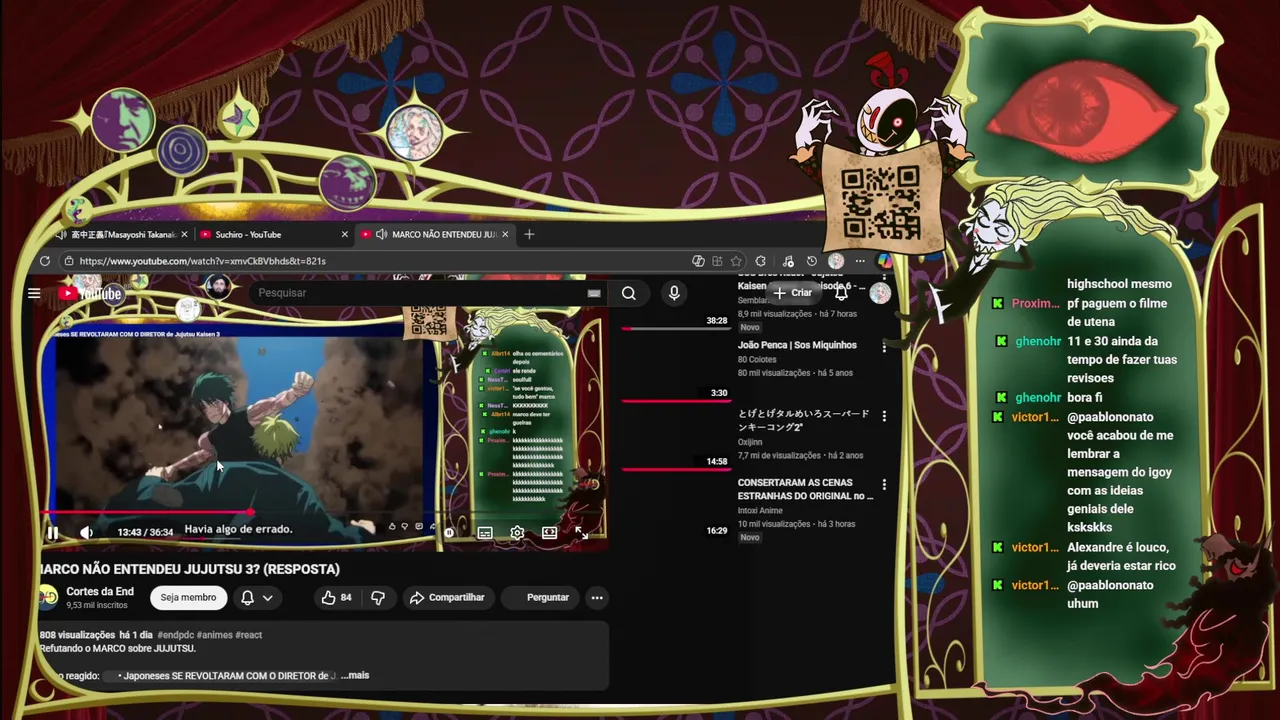
Task: Open options for CONSERTARAM AS CENAS video
Action: click(x=884, y=485)
